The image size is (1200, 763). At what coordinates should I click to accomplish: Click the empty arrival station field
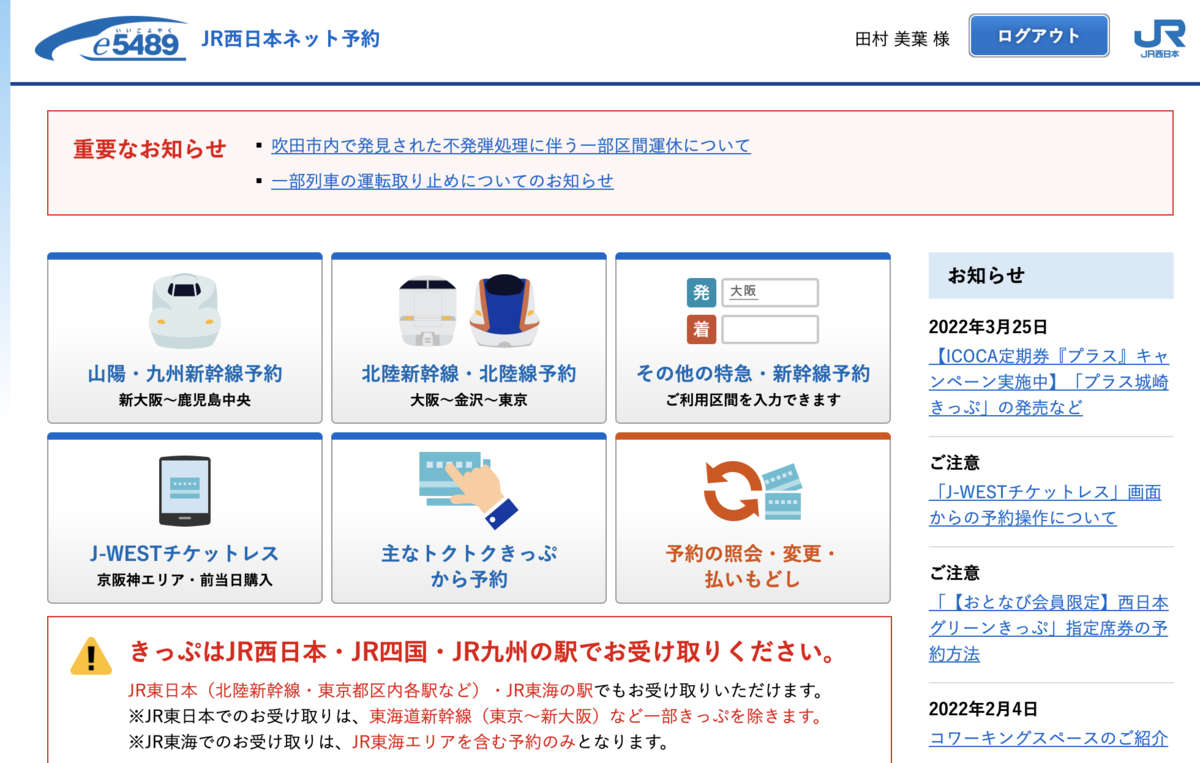pyautogui.click(x=770, y=329)
